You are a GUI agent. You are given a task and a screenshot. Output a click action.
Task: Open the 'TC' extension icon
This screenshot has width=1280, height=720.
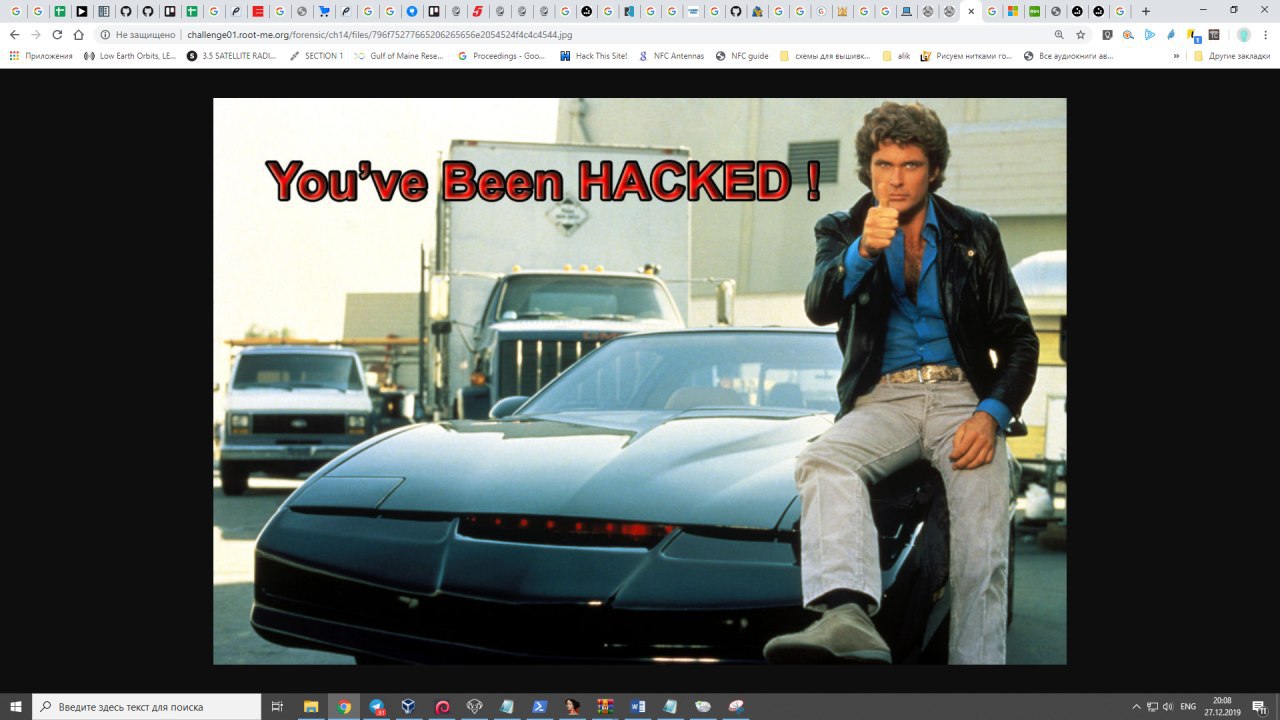tap(1214, 34)
